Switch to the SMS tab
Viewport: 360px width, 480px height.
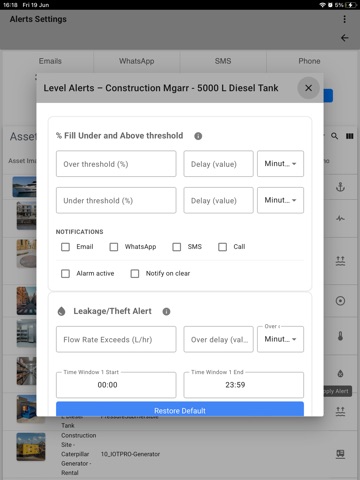click(223, 61)
